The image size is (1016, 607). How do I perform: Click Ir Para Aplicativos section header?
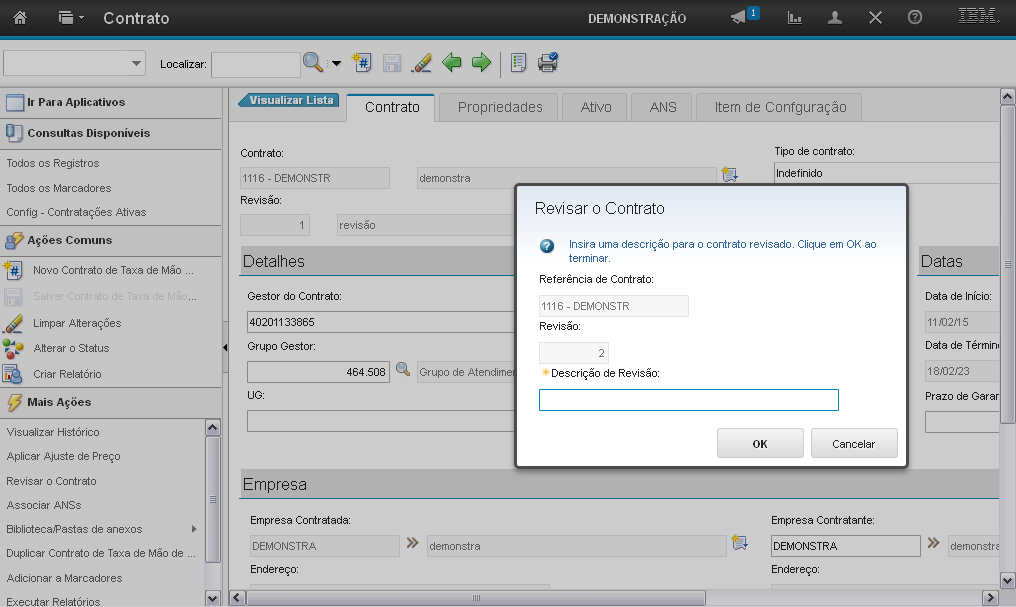pos(111,102)
